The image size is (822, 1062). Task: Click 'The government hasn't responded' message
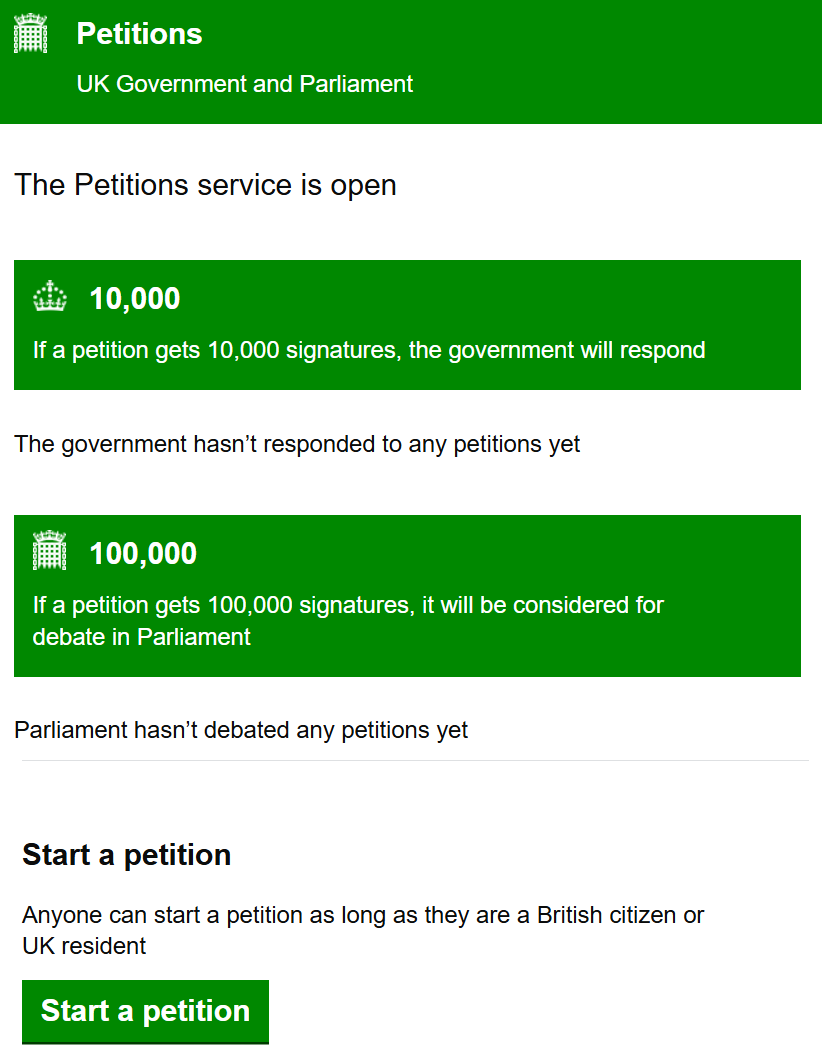[297, 443]
